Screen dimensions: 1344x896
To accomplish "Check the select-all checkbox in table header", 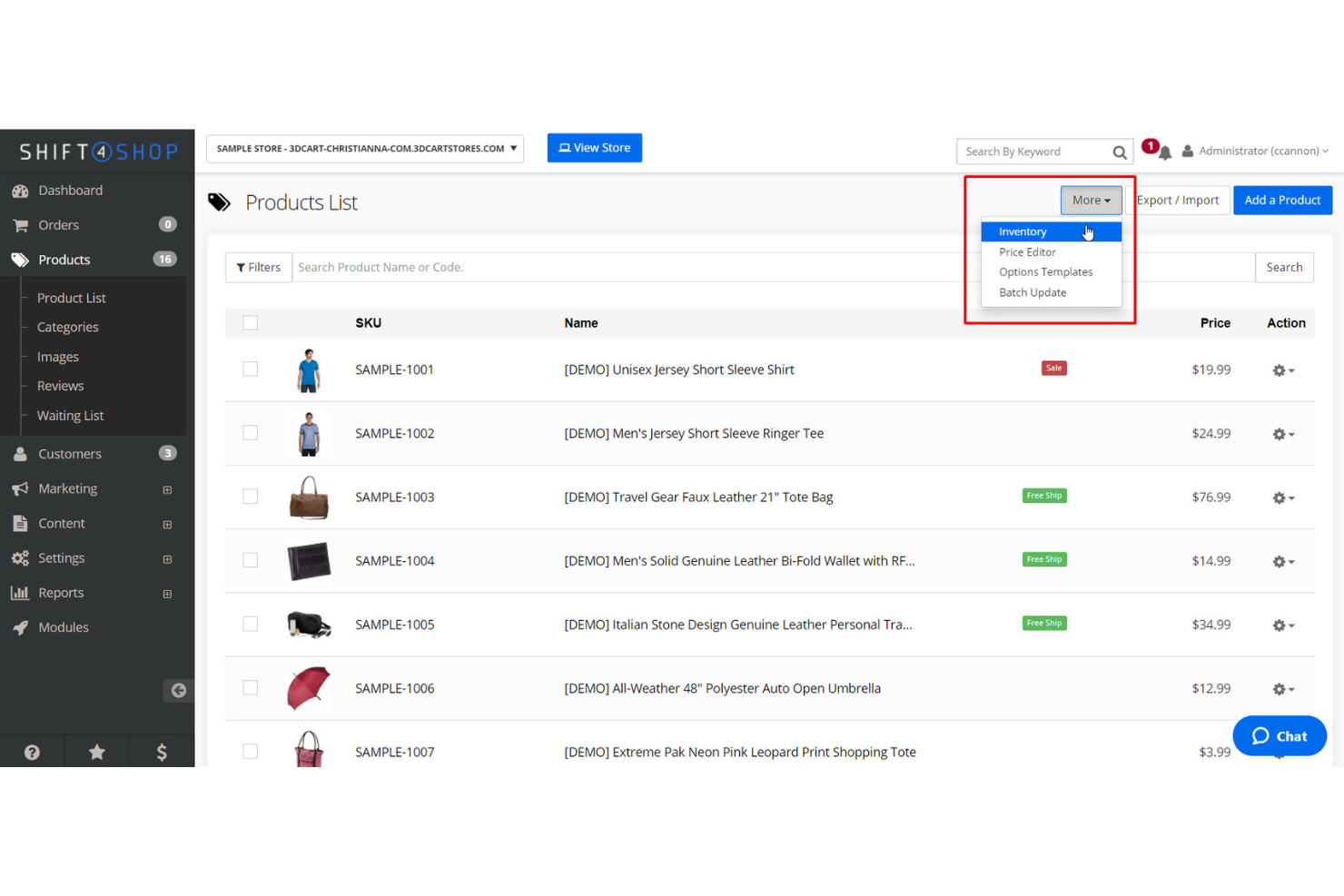I will (x=250, y=322).
